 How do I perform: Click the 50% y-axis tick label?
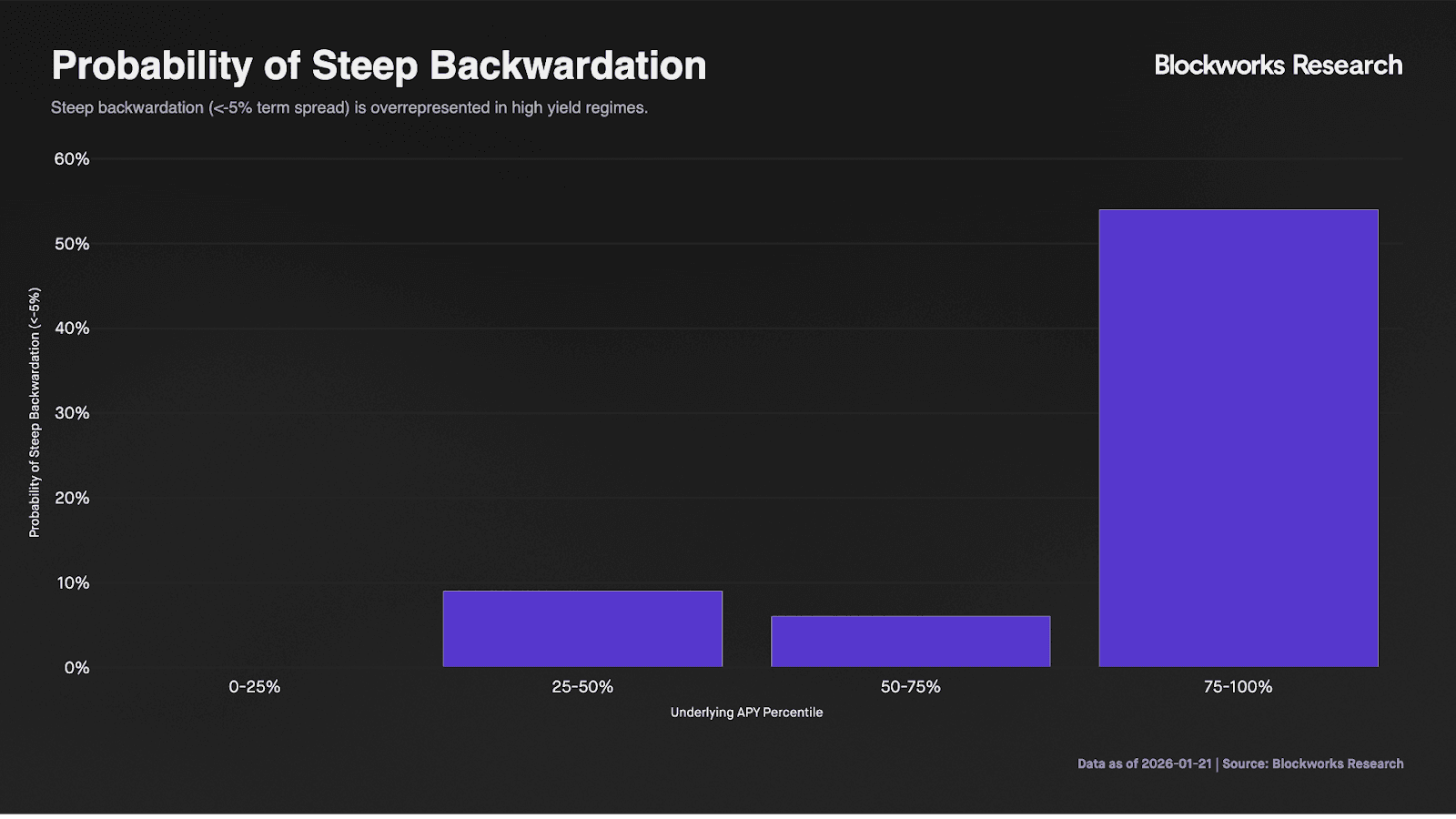72,244
